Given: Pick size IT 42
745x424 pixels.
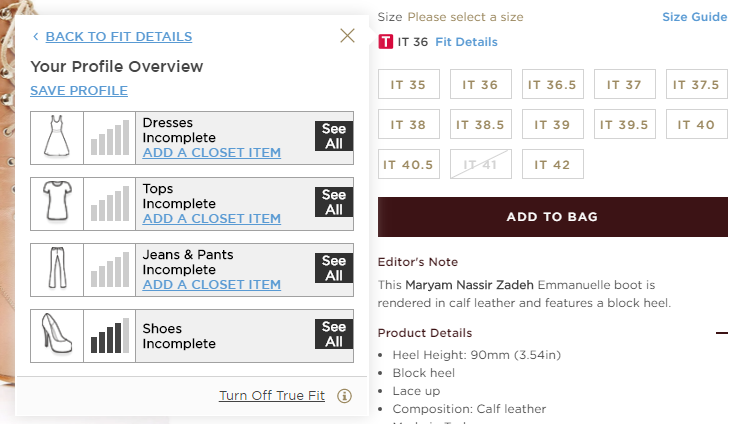Looking at the screenshot, I should [x=552, y=165].
